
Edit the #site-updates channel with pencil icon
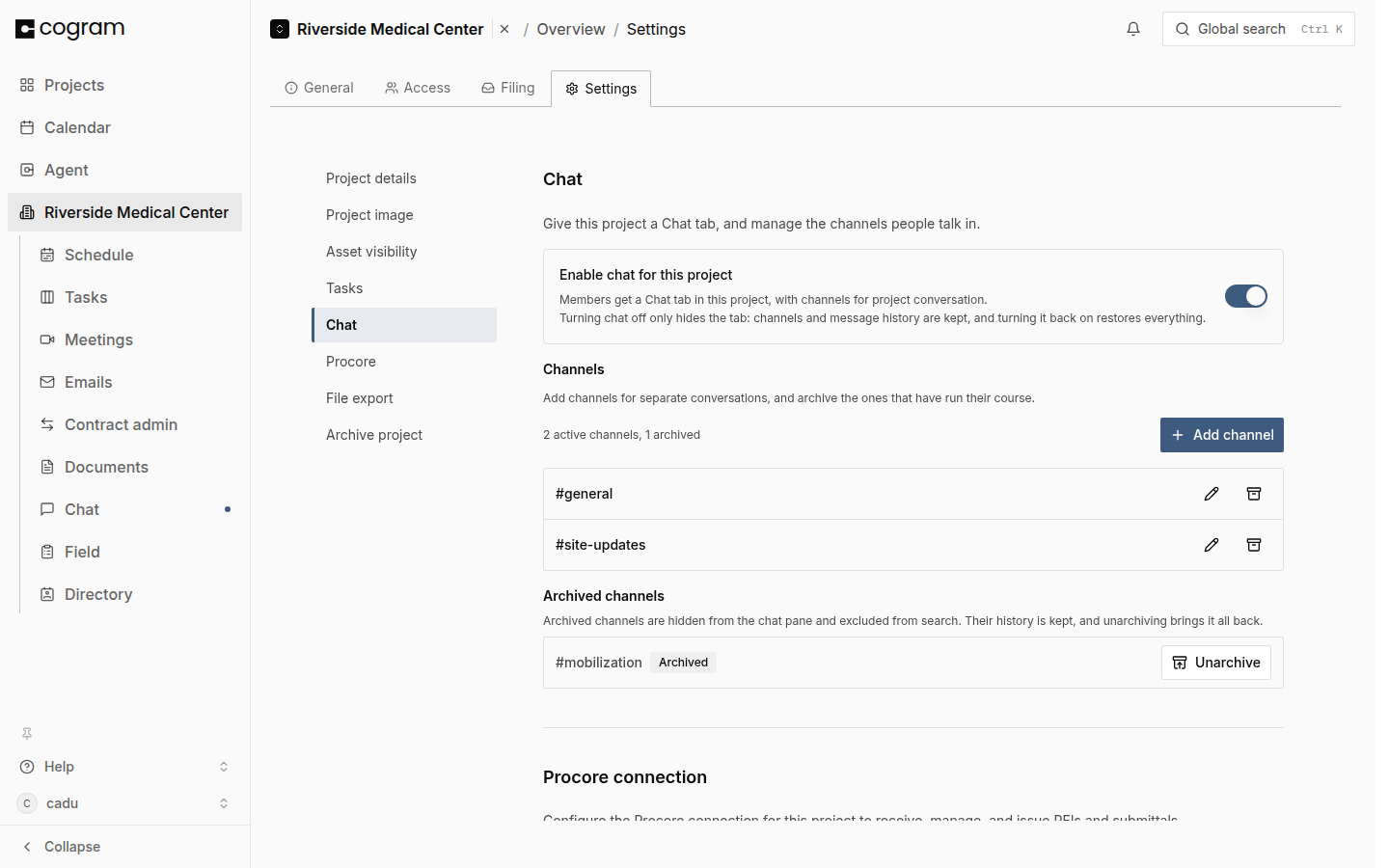(1212, 545)
